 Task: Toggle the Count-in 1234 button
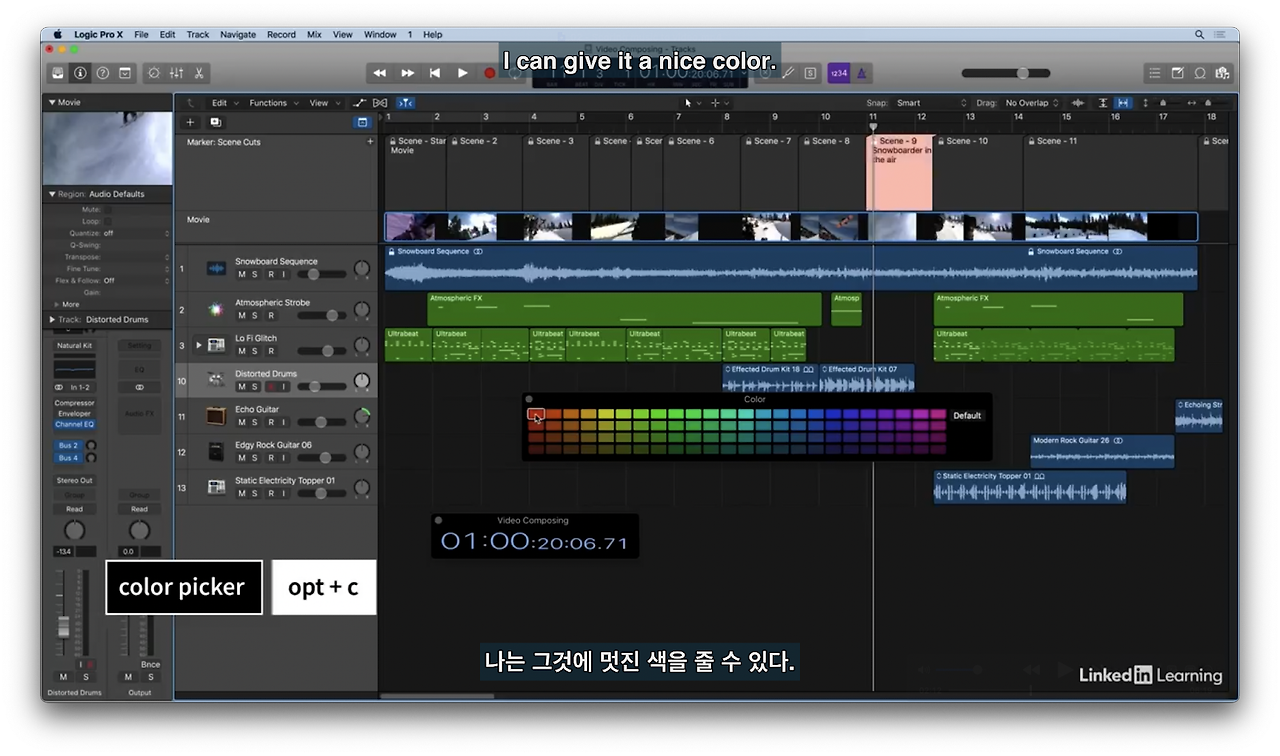point(838,73)
